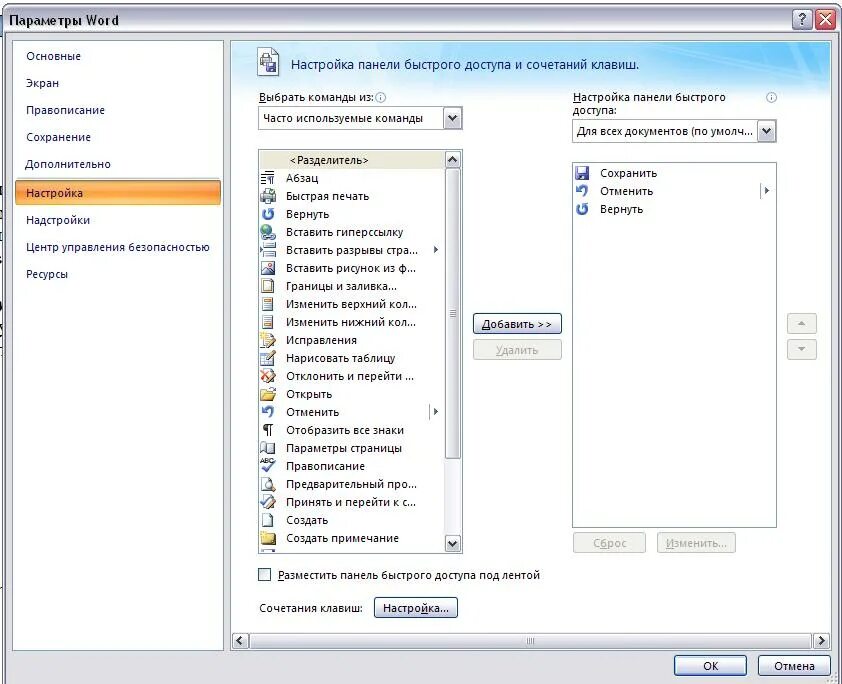Click the horizontal scrollbar right arrow

coord(821,641)
